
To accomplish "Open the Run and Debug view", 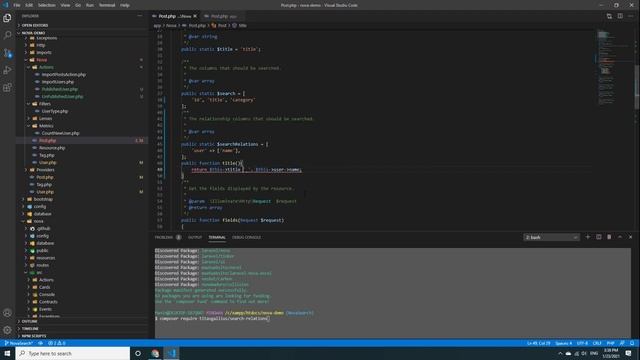I will point(7,70).
